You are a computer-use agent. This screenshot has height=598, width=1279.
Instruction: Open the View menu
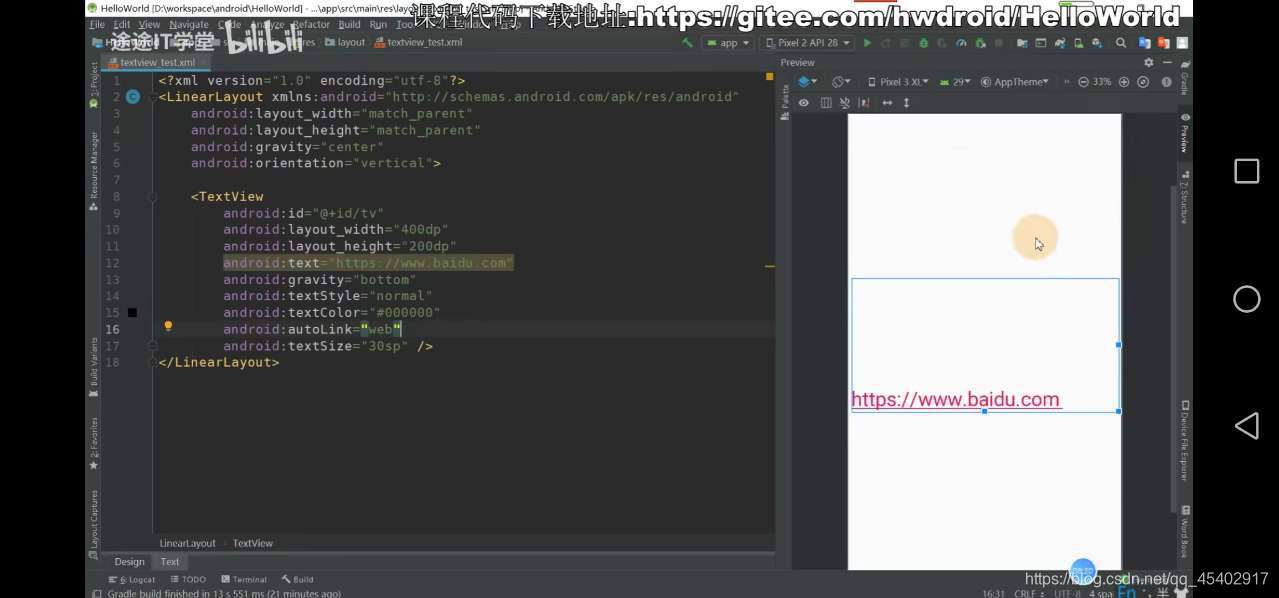(x=149, y=24)
